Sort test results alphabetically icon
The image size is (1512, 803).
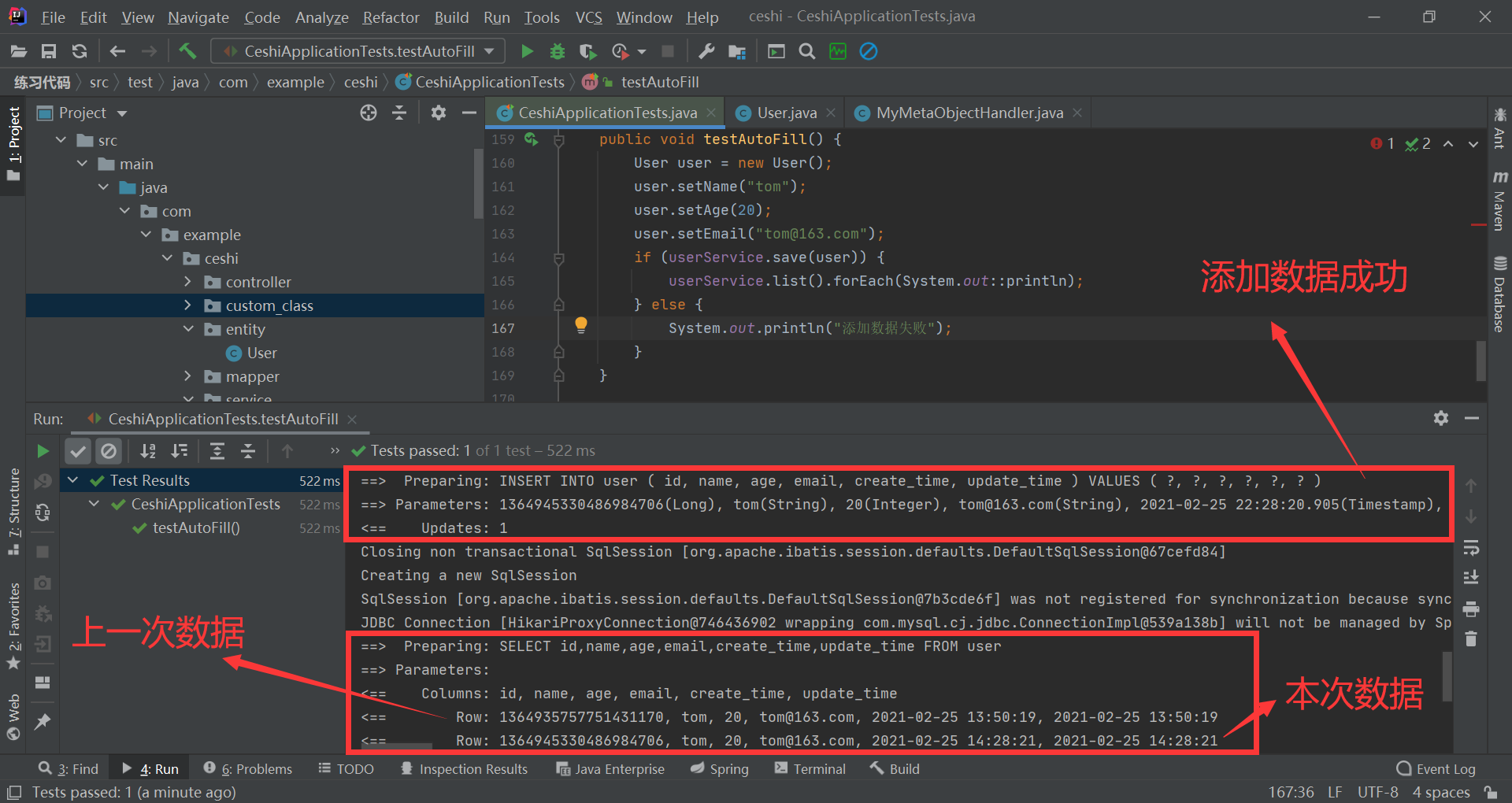pyautogui.click(x=148, y=450)
